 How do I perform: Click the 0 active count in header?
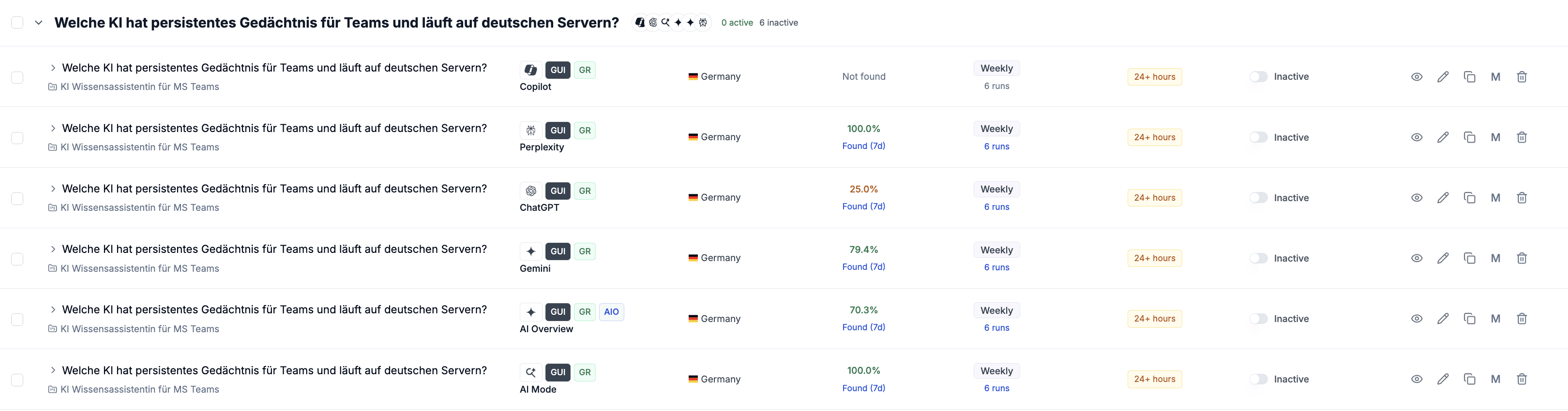(x=737, y=23)
